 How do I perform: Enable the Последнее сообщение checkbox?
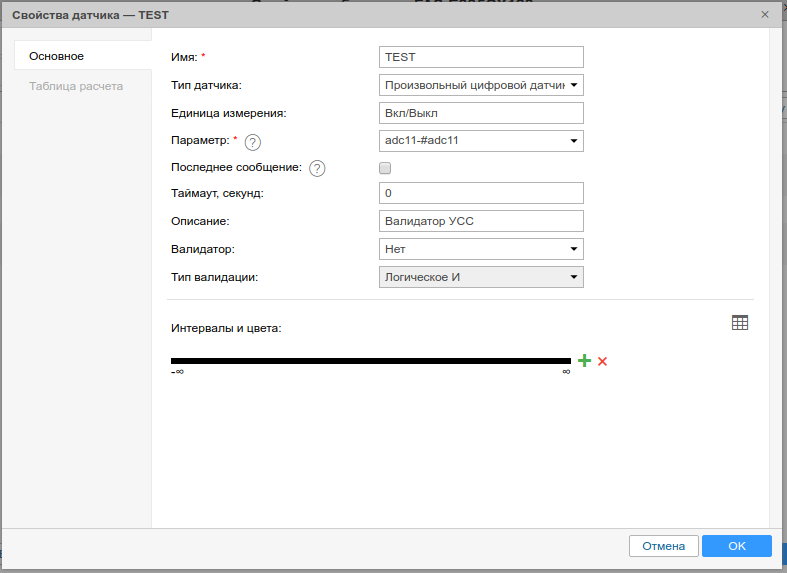tap(385, 168)
